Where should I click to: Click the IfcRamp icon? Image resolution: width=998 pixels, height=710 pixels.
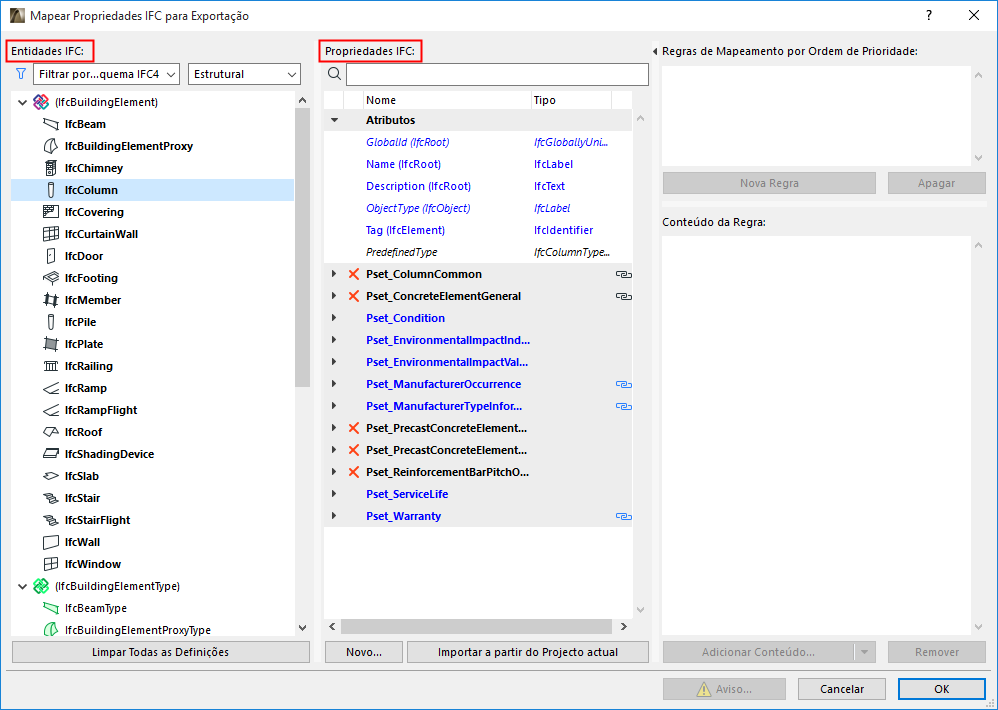pyautogui.click(x=50, y=388)
